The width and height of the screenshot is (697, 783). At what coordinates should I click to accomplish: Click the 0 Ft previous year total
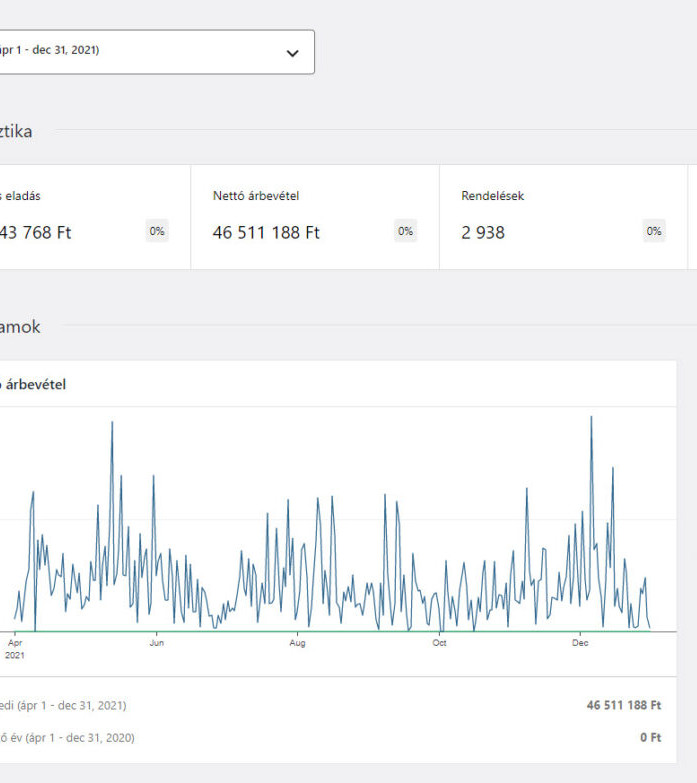(650, 738)
